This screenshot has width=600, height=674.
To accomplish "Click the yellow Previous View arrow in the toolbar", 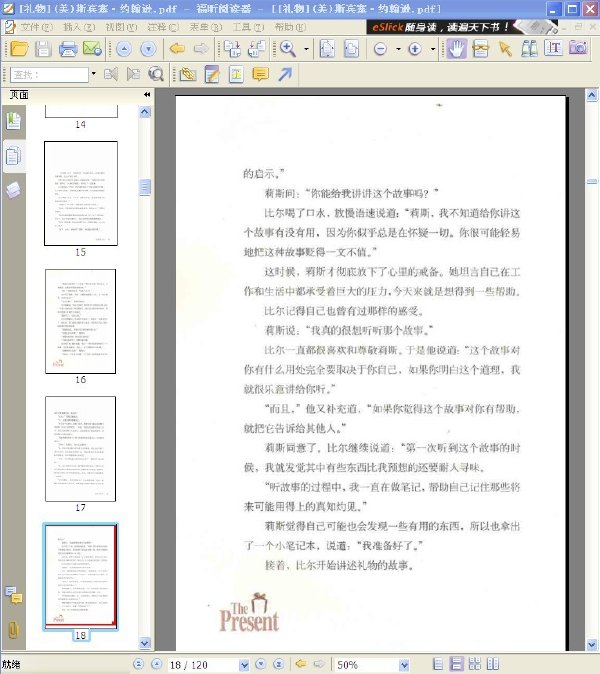I will [177, 49].
